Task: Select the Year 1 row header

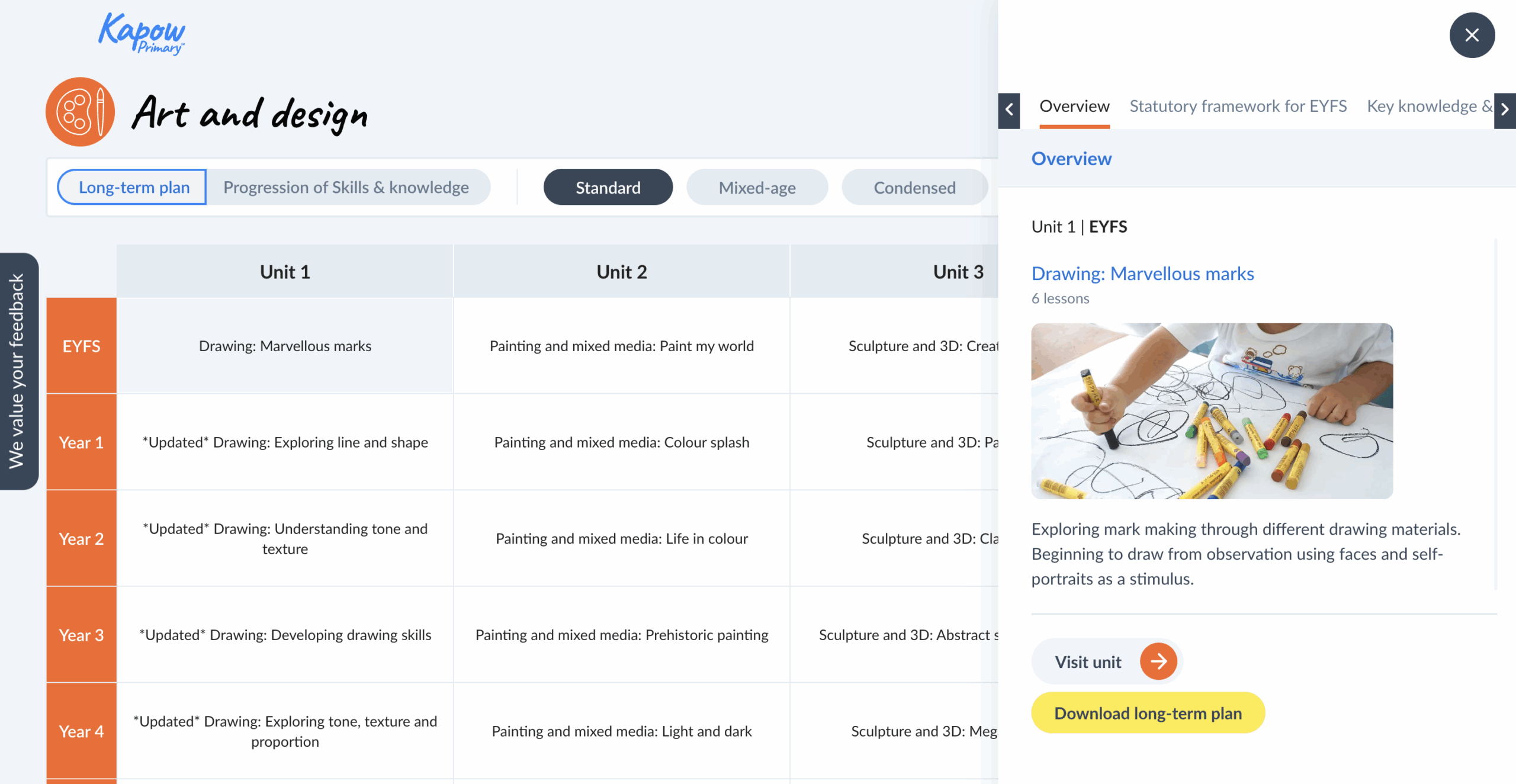Action: coord(82,442)
